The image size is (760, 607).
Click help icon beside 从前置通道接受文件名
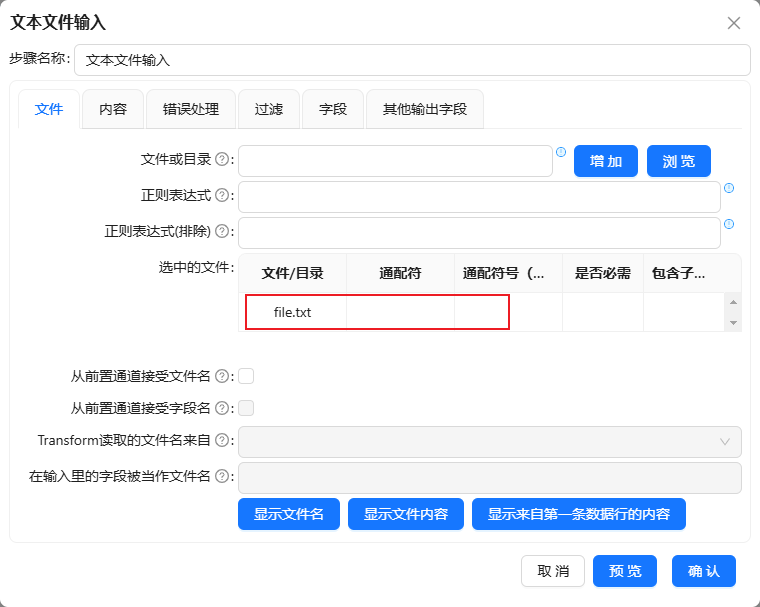pos(222,376)
